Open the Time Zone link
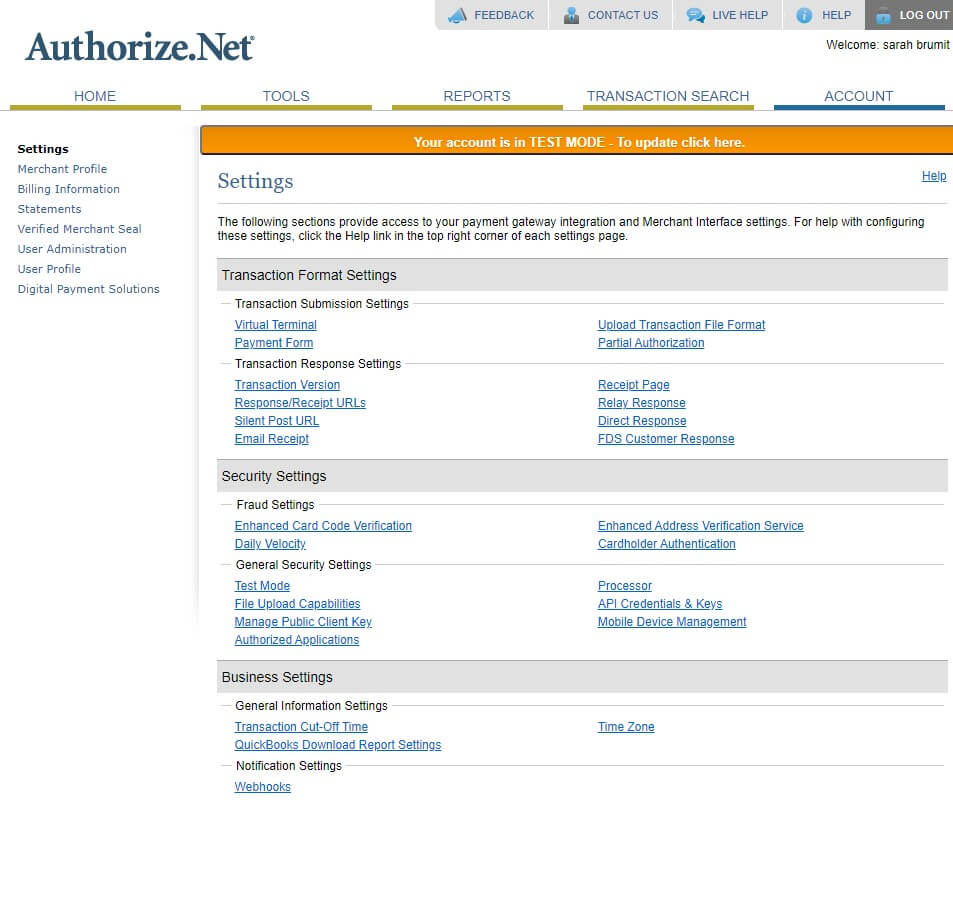The height and width of the screenshot is (920, 953). [x=625, y=727]
